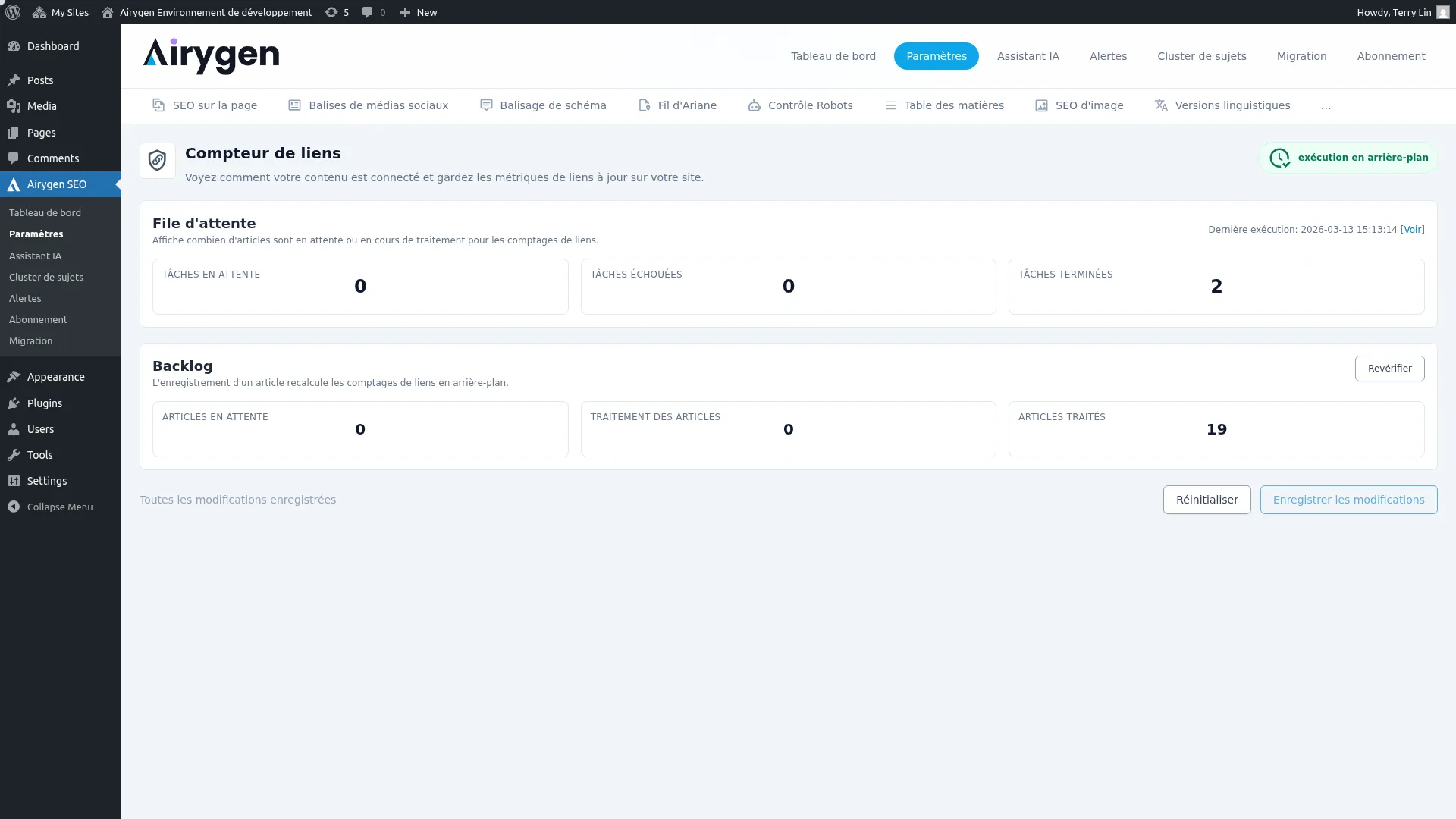The height and width of the screenshot is (819, 1456).
Task: Open the updates icon showing 5
Action: coord(331,12)
